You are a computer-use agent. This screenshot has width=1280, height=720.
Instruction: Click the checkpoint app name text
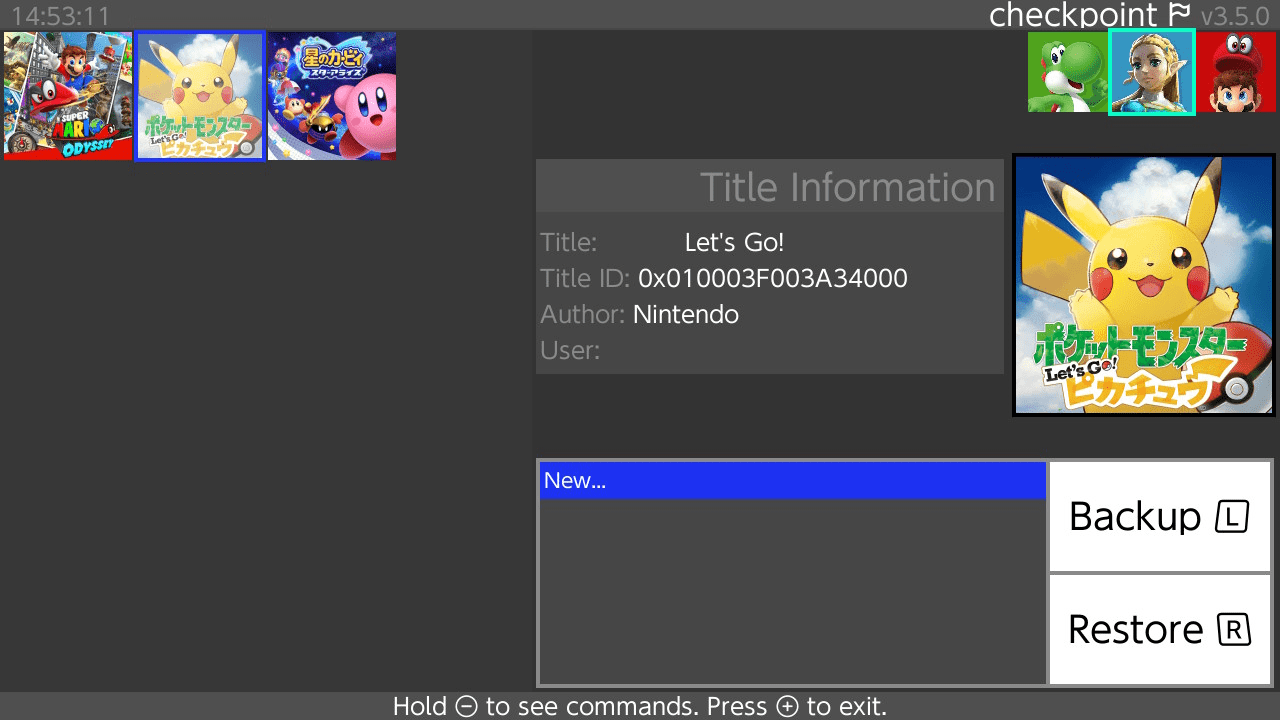click(x=1075, y=15)
